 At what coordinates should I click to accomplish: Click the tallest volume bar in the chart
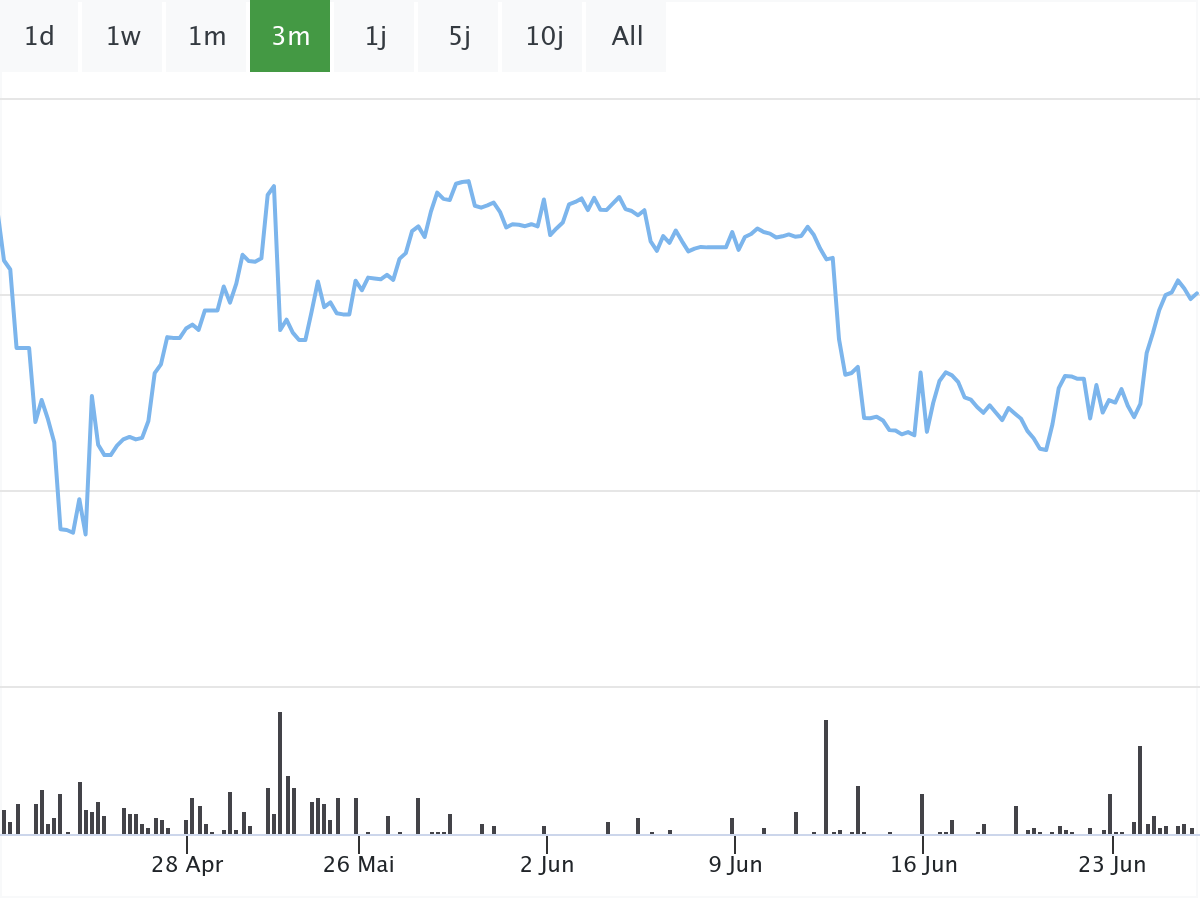280,772
